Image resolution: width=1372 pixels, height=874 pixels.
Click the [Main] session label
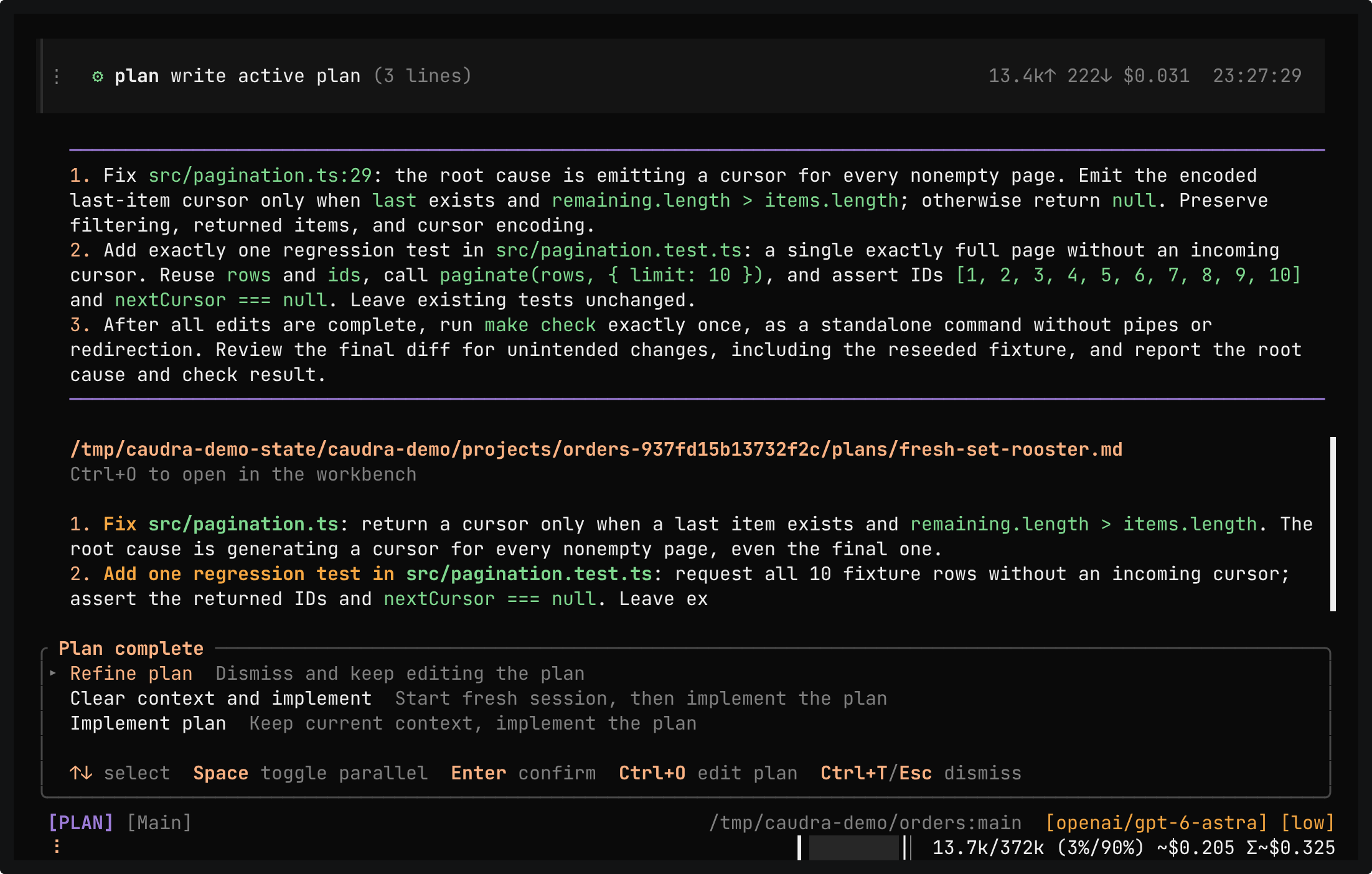[159, 823]
